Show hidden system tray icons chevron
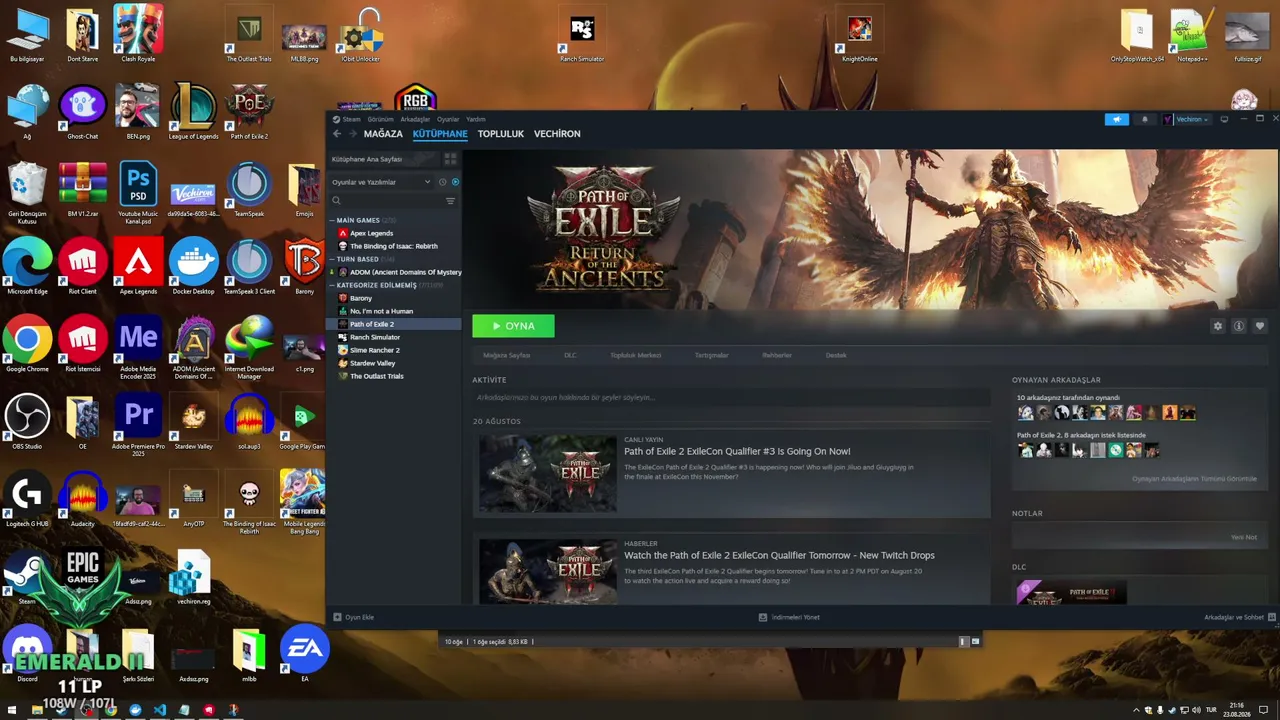Viewport: 1280px width, 720px height. (1136, 710)
